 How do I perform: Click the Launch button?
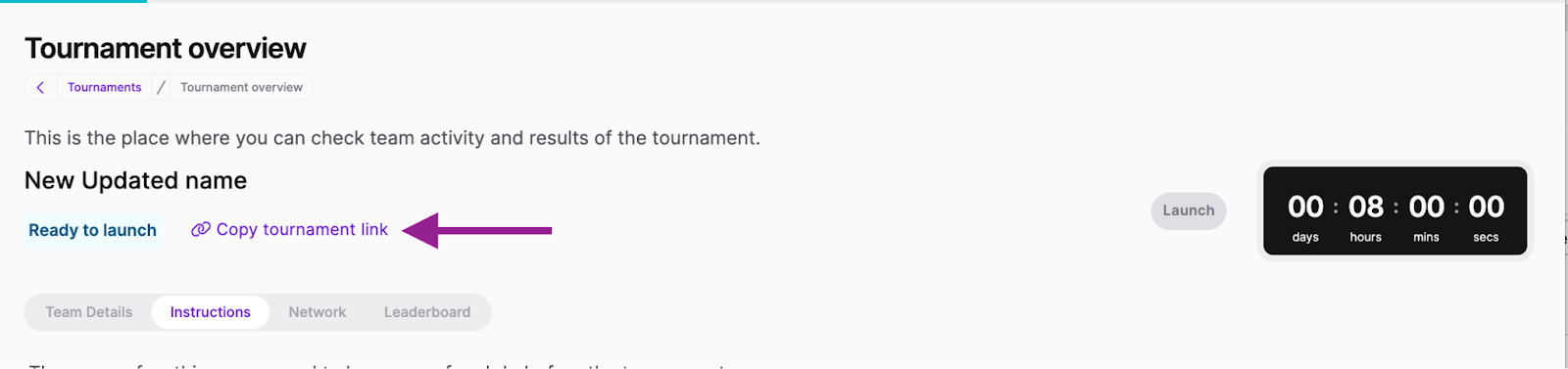coord(1189,210)
